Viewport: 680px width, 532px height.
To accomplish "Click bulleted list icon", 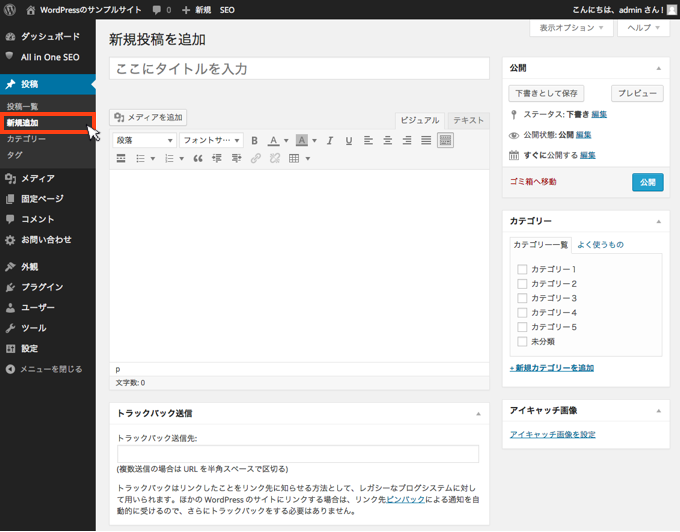I will tap(140, 159).
